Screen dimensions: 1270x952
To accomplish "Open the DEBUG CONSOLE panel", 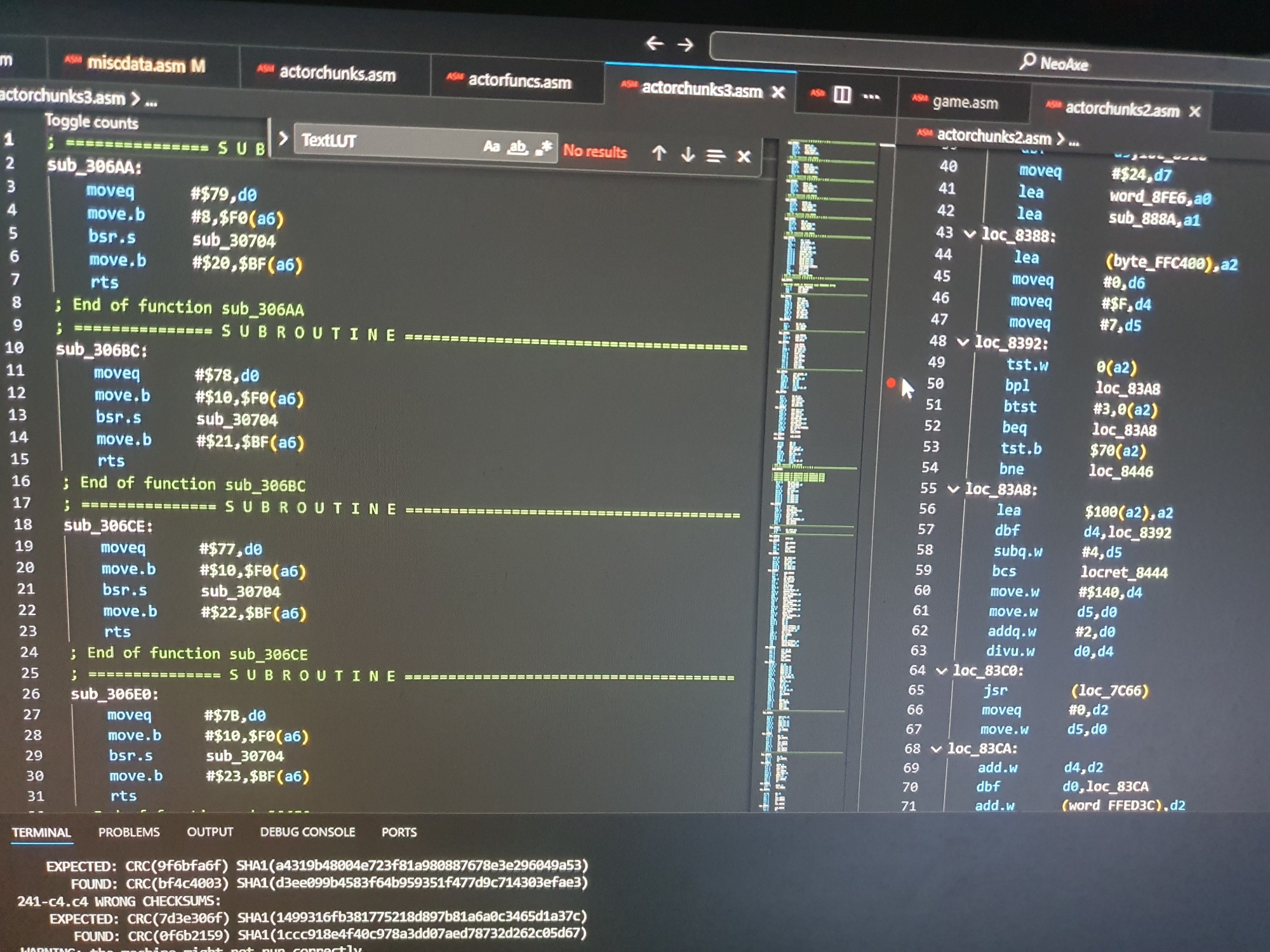I will (x=307, y=832).
